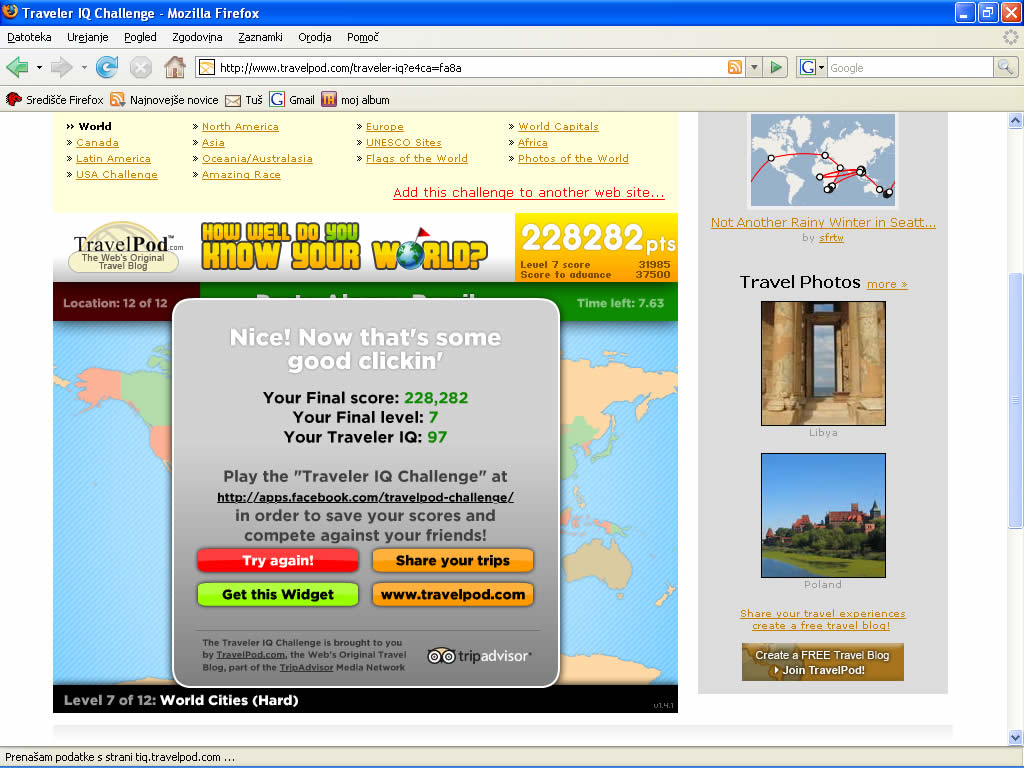Click the green Get this Widget button

click(278, 594)
